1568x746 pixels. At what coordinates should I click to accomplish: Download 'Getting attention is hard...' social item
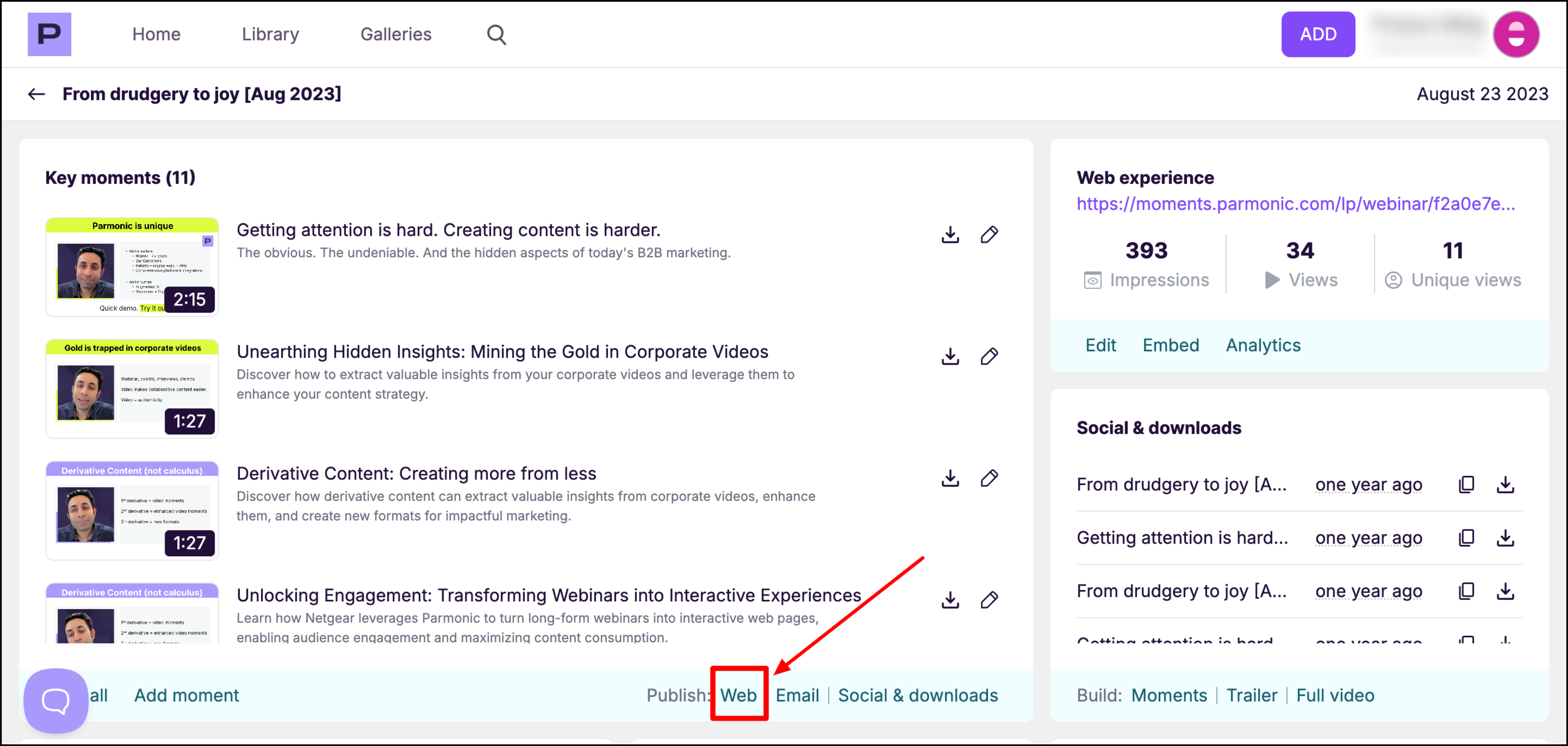[x=1505, y=538]
